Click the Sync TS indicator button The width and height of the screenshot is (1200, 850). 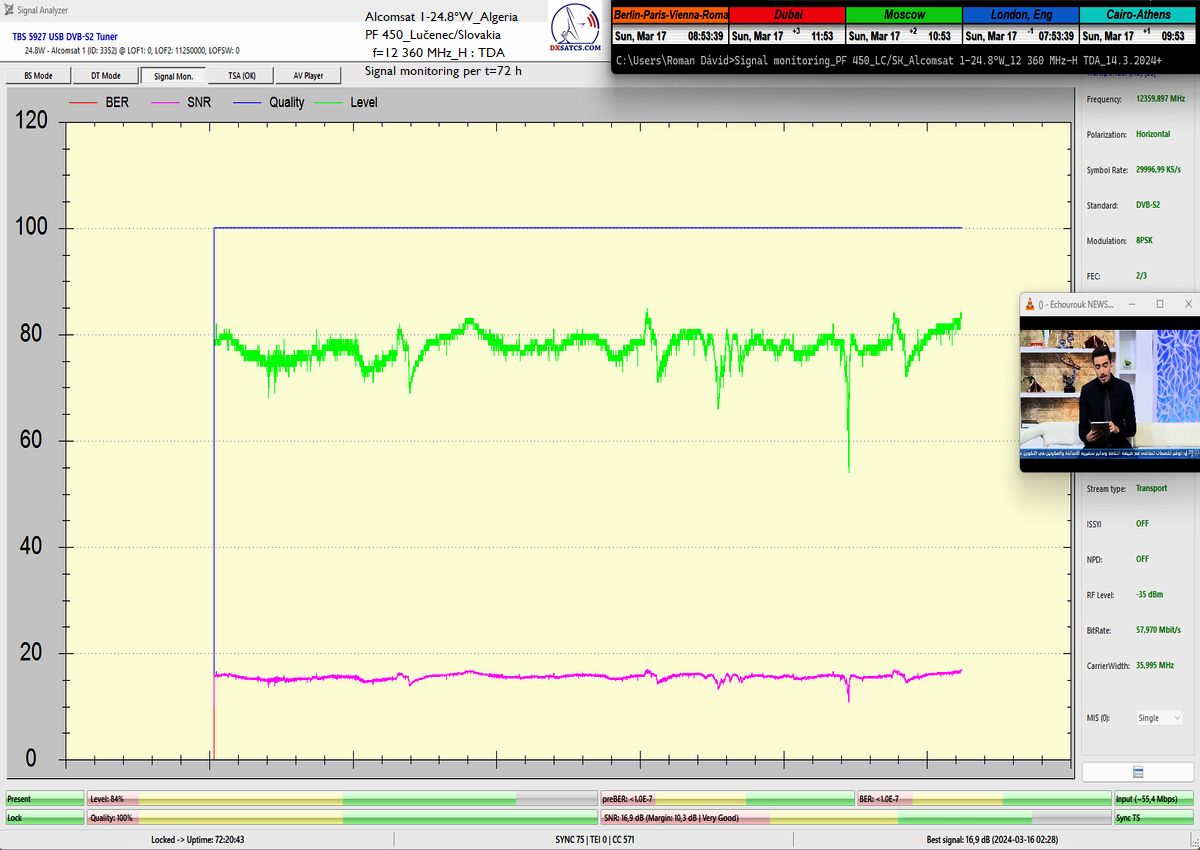click(1154, 817)
